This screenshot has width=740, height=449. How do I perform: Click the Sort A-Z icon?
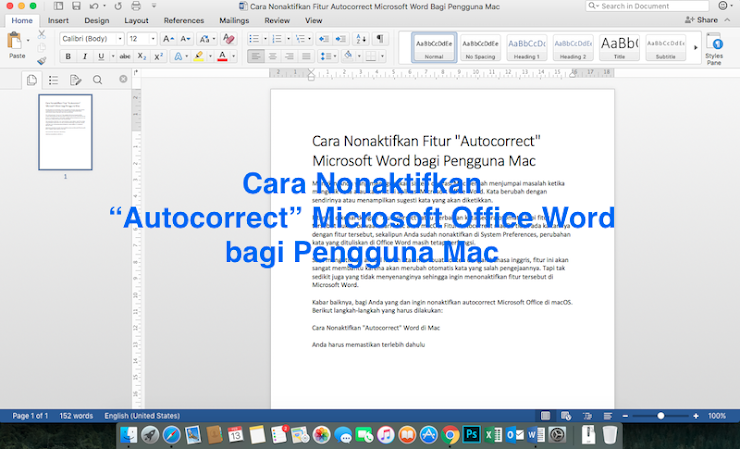361,39
